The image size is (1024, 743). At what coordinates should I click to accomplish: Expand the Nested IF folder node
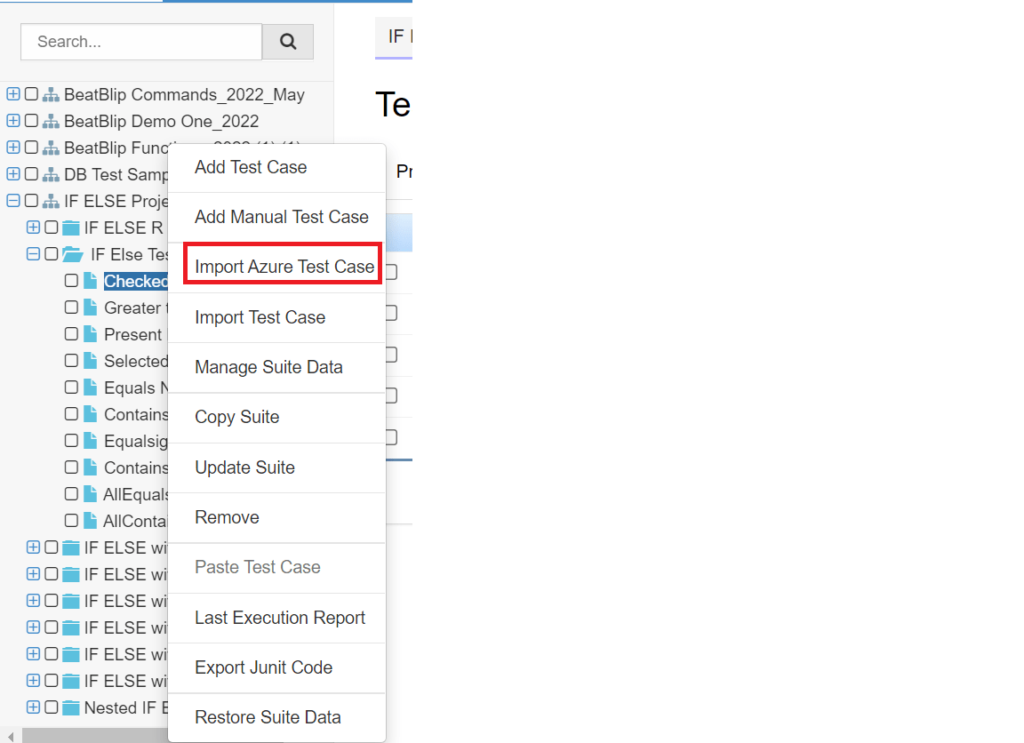tap(33, 708)
